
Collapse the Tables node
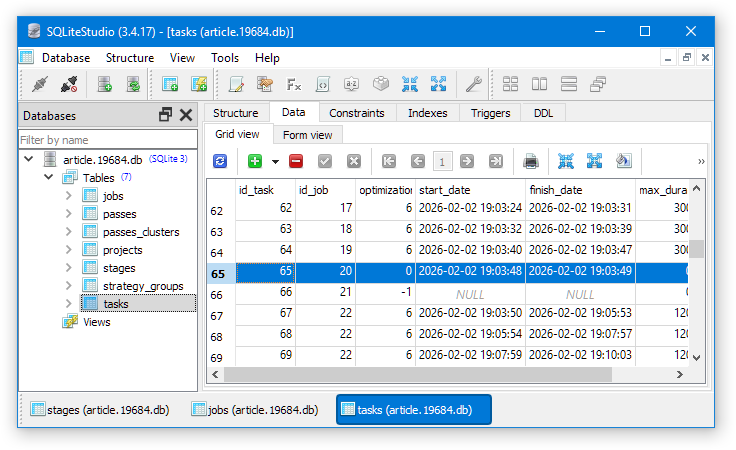click(49, 177)
